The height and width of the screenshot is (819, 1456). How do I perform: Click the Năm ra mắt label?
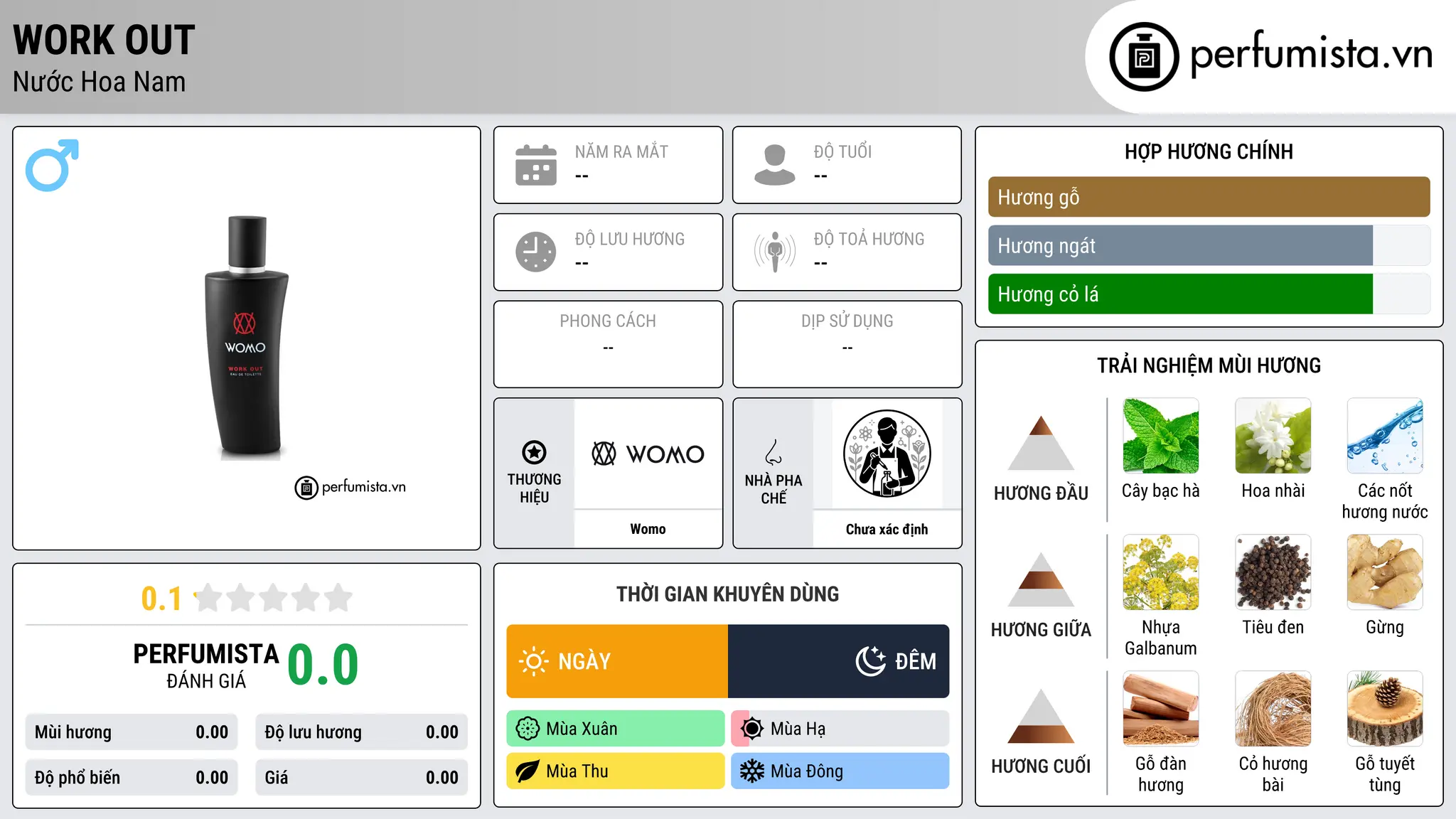pos(621,152)
